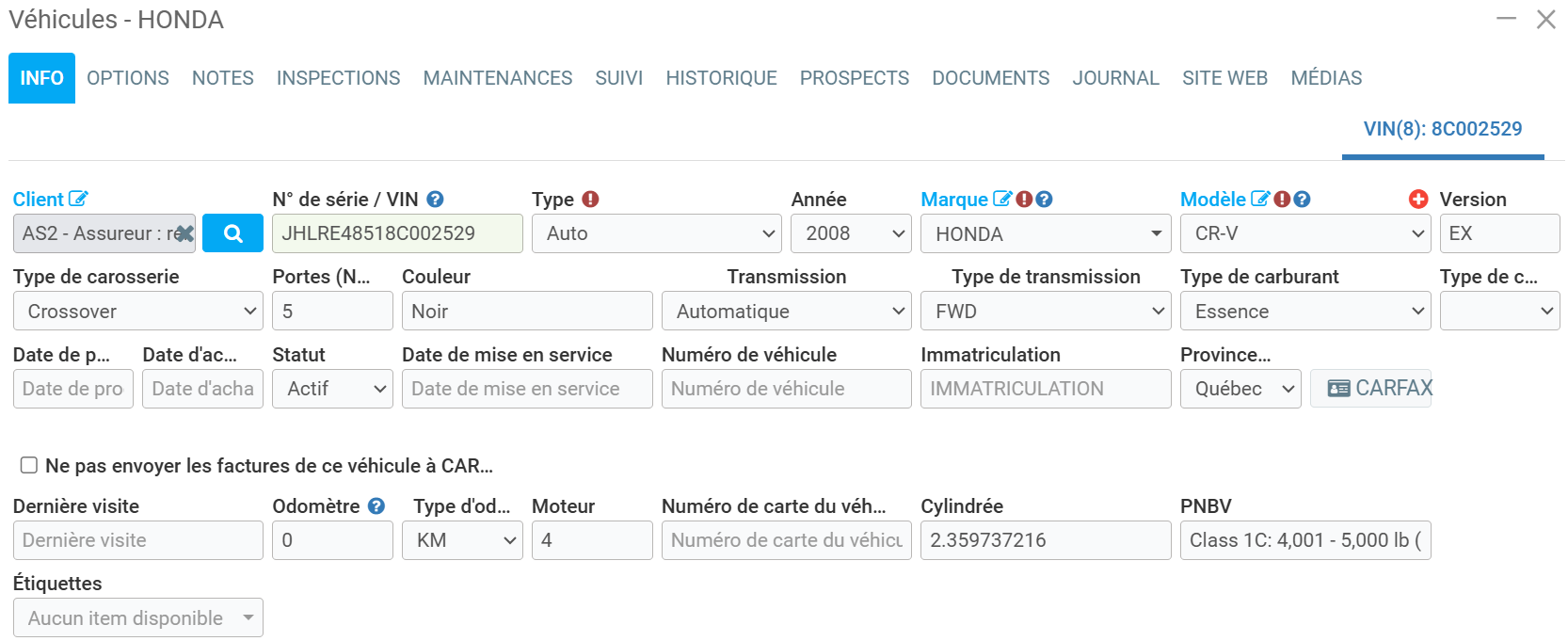Click the edit icon next to Client
Image resolution: width=1568 pixels, height=641 pixels.
78,199
